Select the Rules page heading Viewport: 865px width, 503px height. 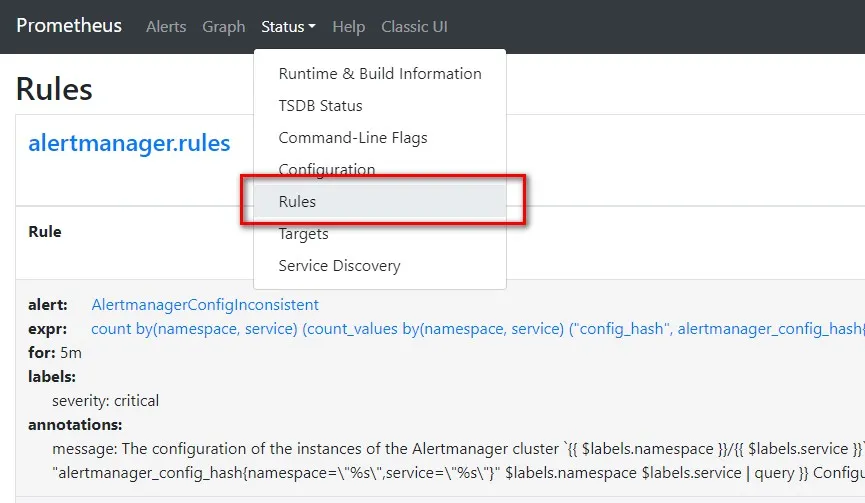tap(54, 89)
